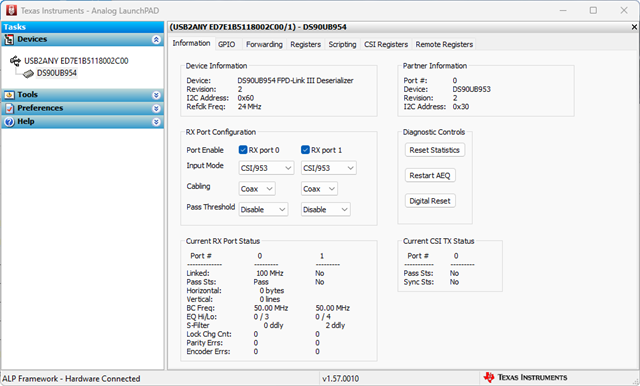The image size is (640, 386).
Task: Click the chip icon beside DS90UB954
Action: pyautogui.click(x=28, y=73)
